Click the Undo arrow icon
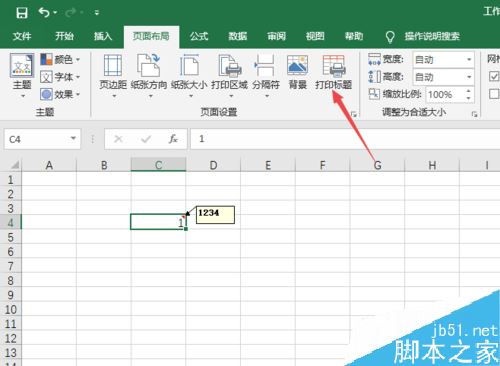This screenshot has height=366, width=500. click(x=44, y=13)
